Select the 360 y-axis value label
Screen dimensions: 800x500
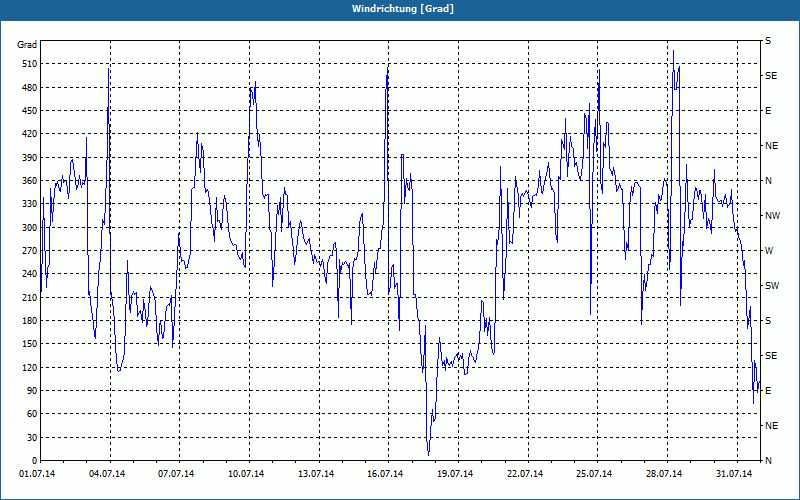tap(30, 181)
